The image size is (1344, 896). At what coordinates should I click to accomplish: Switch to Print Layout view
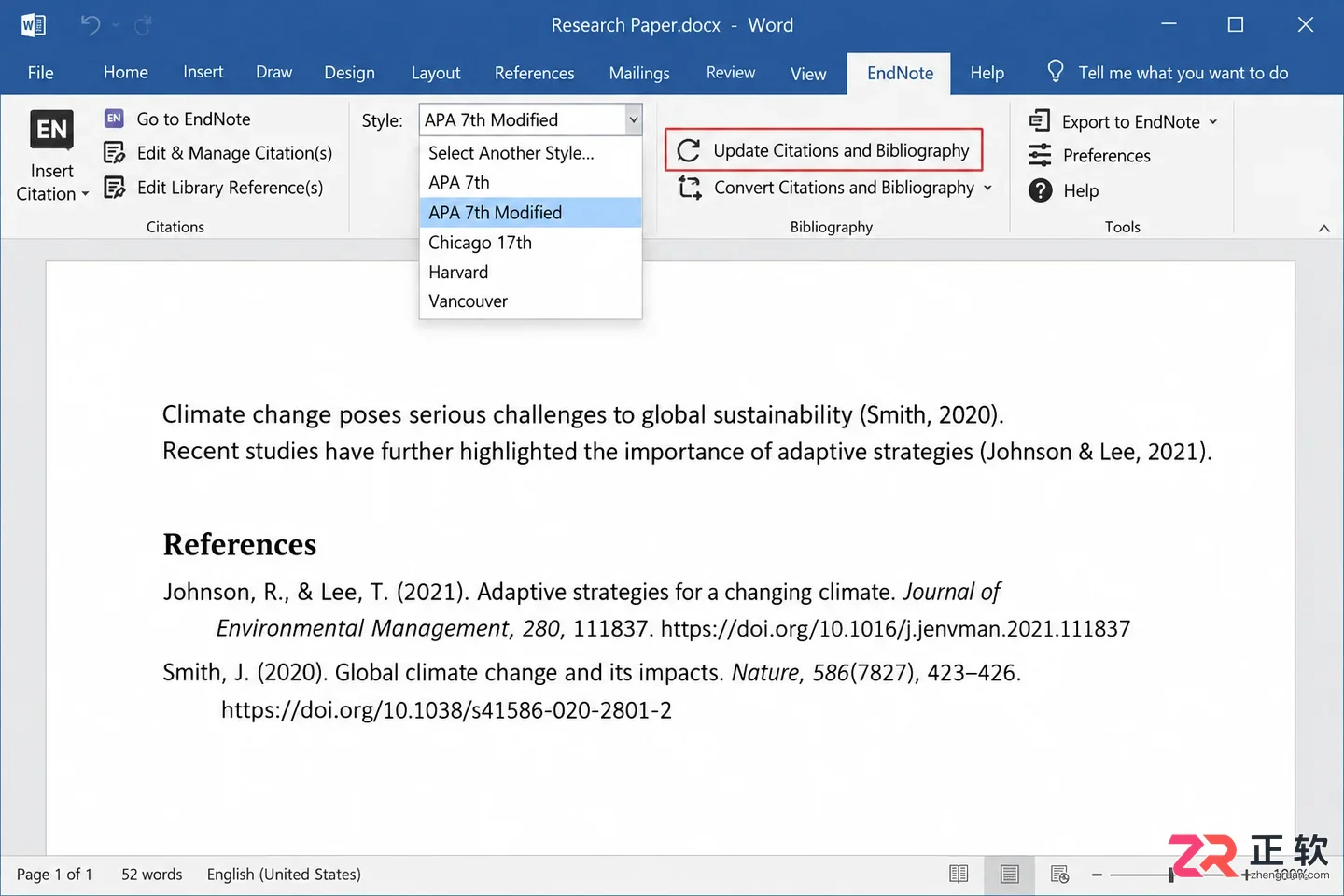[1009, 874]
